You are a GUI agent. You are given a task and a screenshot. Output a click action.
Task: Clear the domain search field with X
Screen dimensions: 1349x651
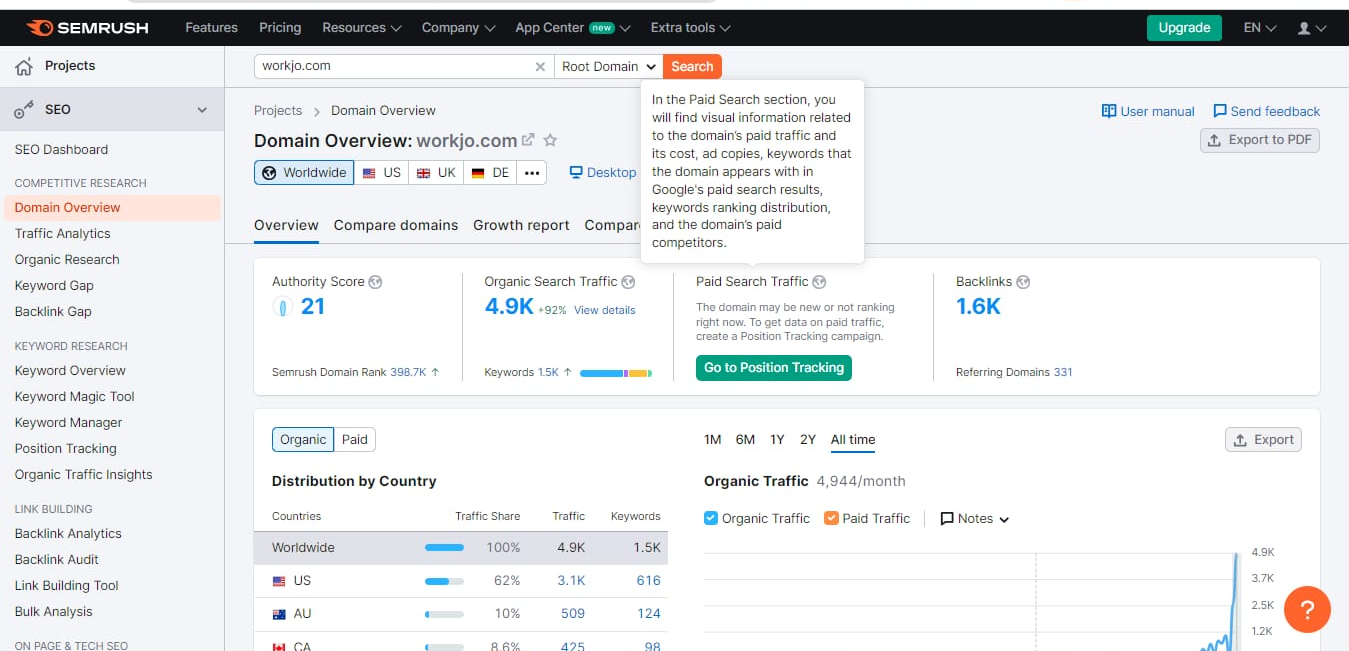pos(540,67)
